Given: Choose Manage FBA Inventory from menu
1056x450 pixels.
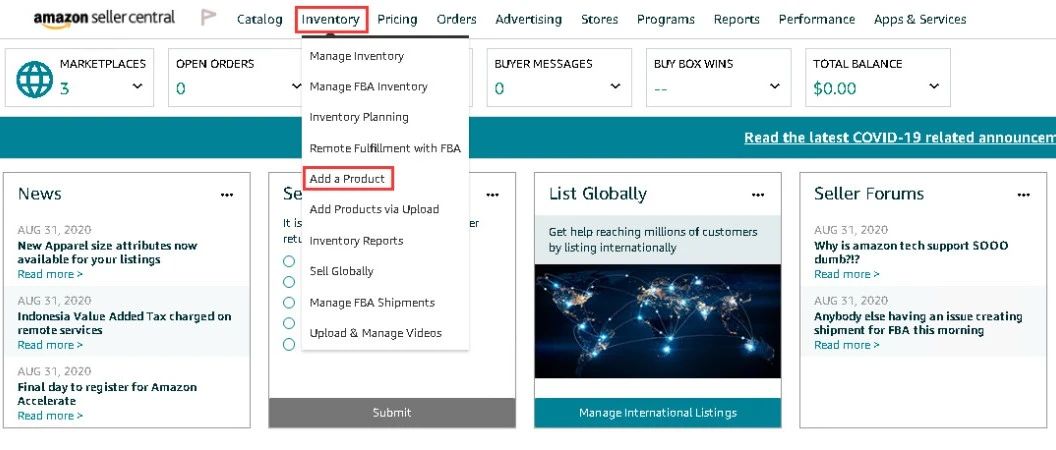Looking at the screenshot, I should (x=368, y=87).
